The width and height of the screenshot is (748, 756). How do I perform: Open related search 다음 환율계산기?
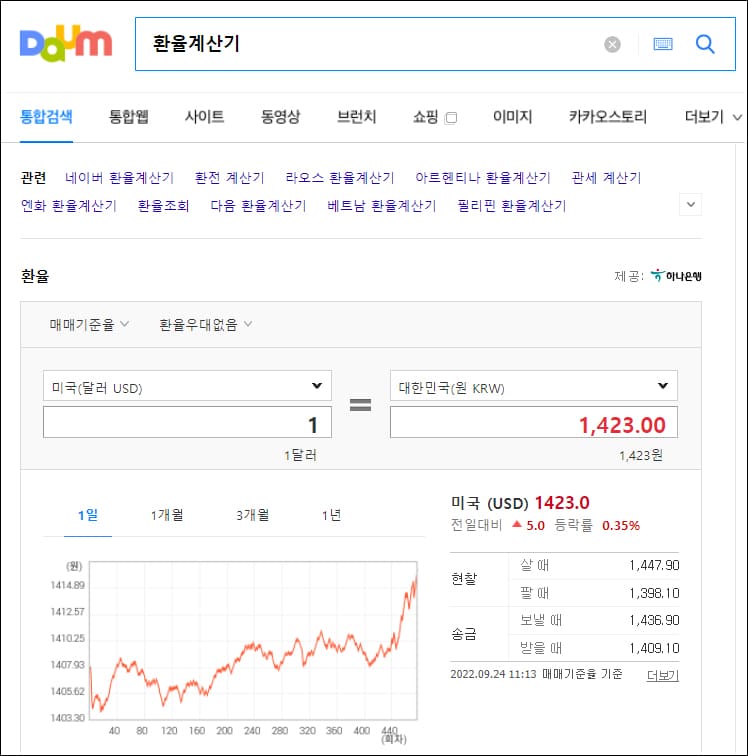point(258,206)
